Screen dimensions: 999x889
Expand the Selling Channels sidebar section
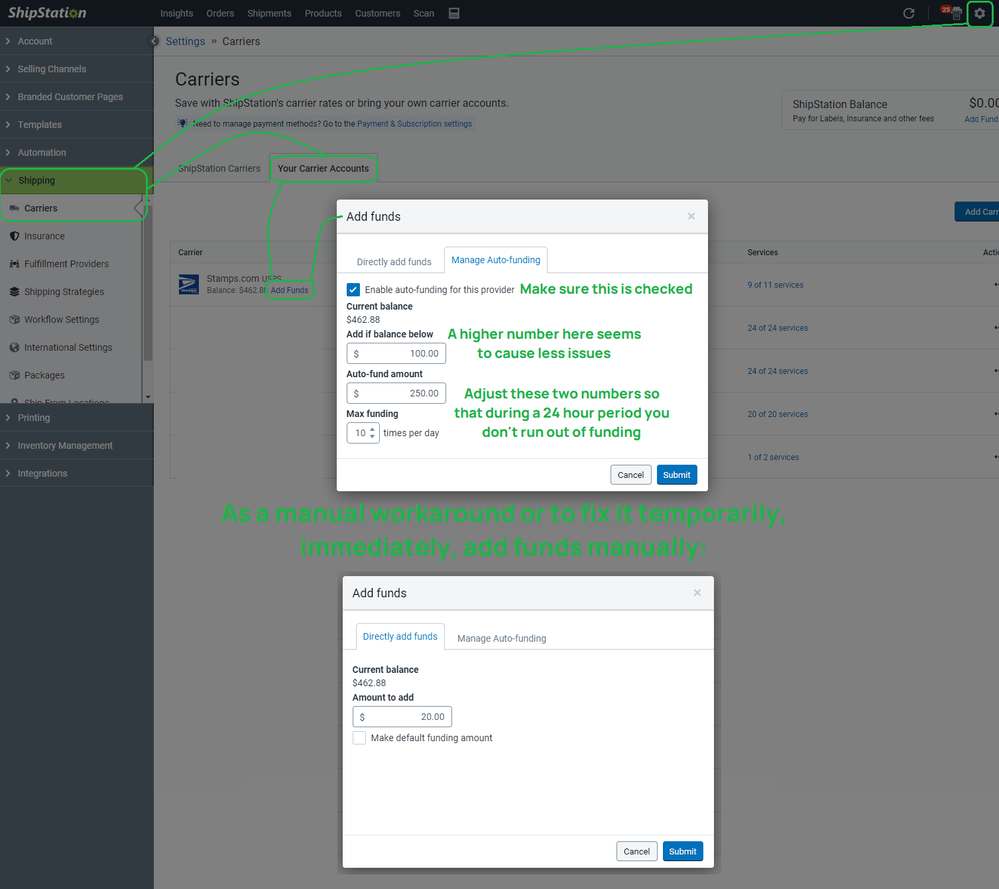(51, 69)
